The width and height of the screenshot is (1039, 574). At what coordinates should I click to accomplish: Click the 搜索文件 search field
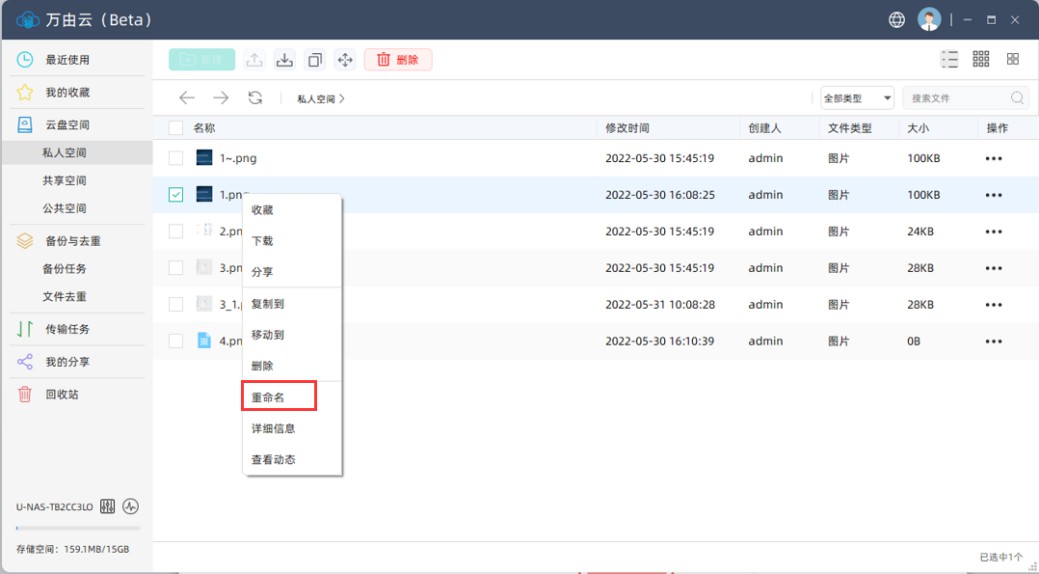tap(957, 98)
